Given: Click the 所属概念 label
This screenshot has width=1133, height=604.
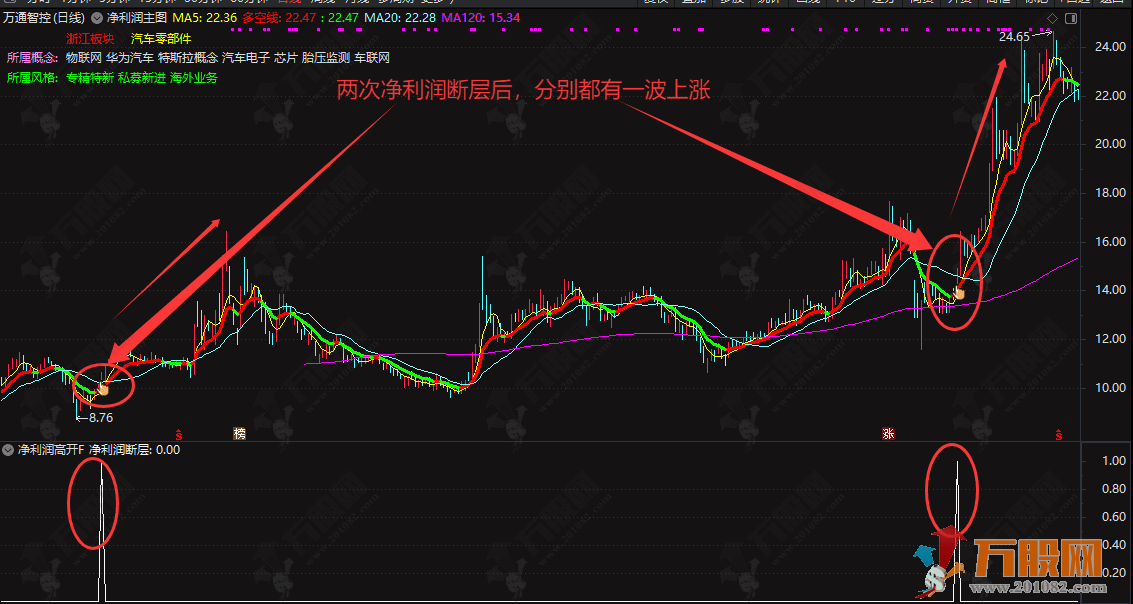Looking at the screenshot, I should click(31, 57).
